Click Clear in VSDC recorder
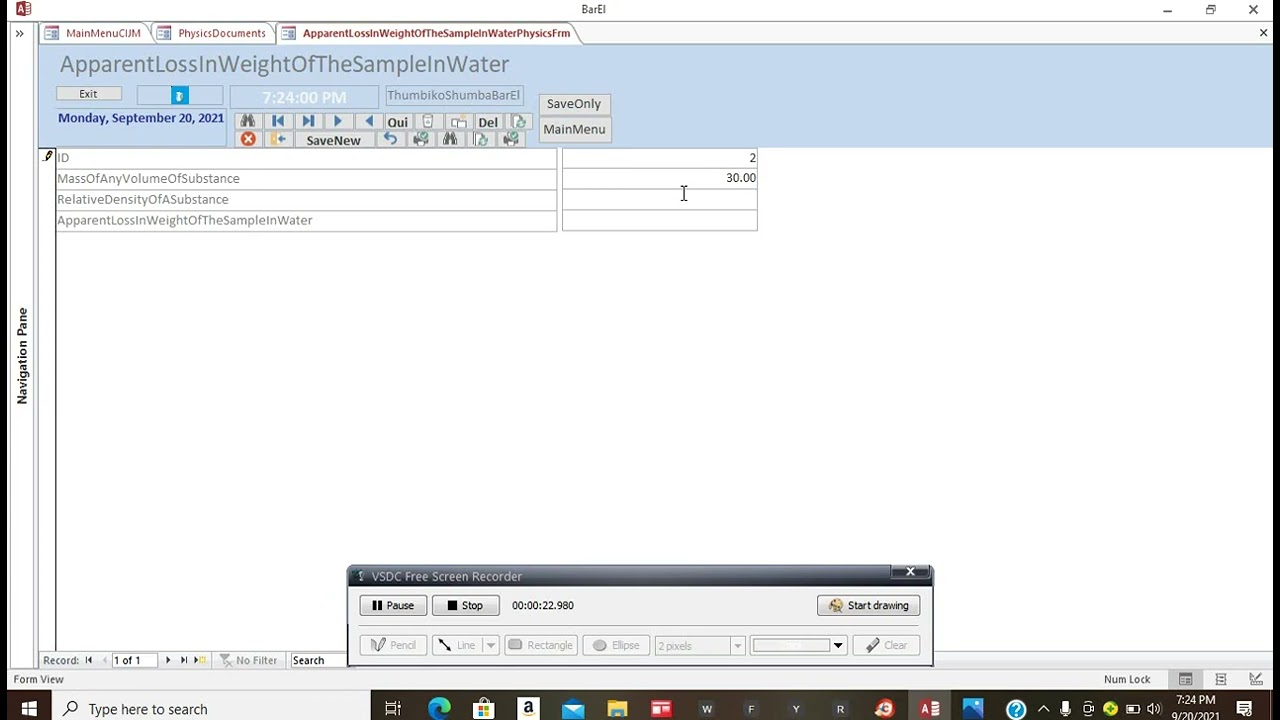1280x720 pixels. [x=886, y=645]
